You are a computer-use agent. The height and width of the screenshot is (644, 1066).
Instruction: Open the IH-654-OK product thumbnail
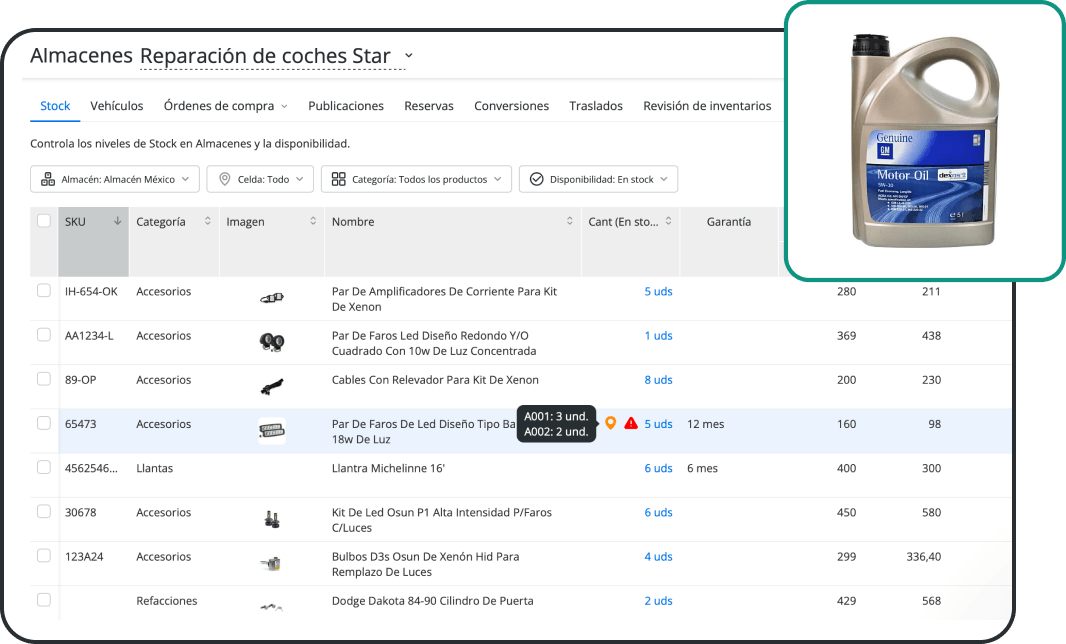click(272, 297)
